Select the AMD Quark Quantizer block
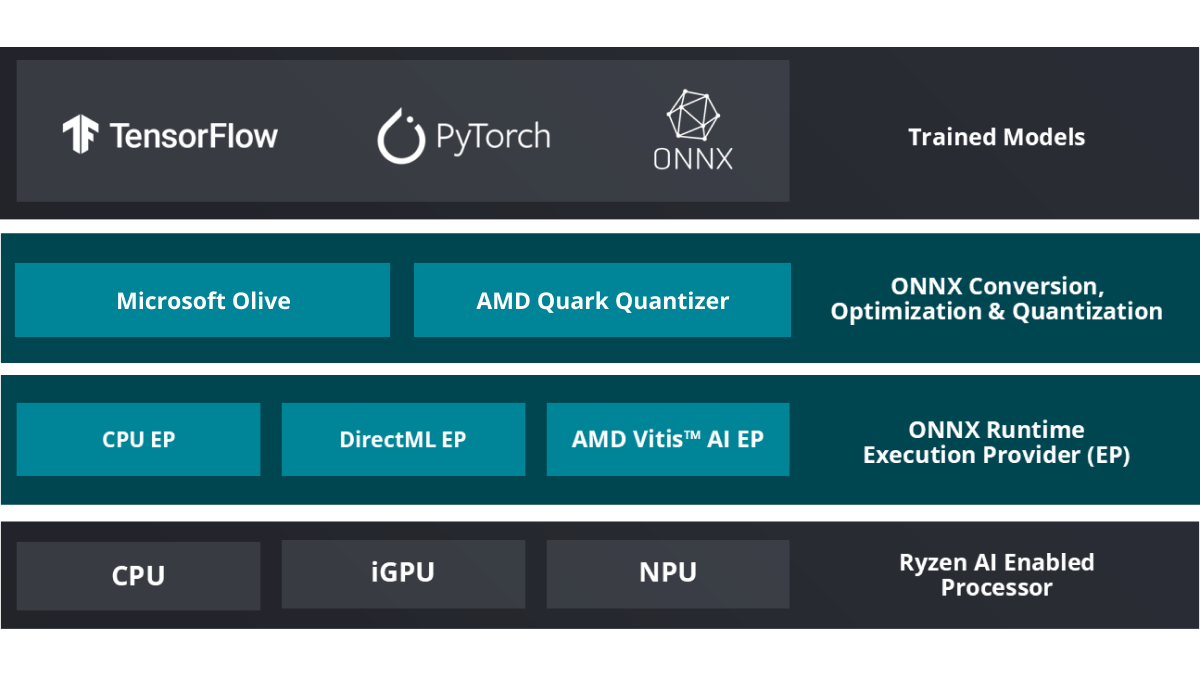 pyautogui.click(x=602, y=300)
